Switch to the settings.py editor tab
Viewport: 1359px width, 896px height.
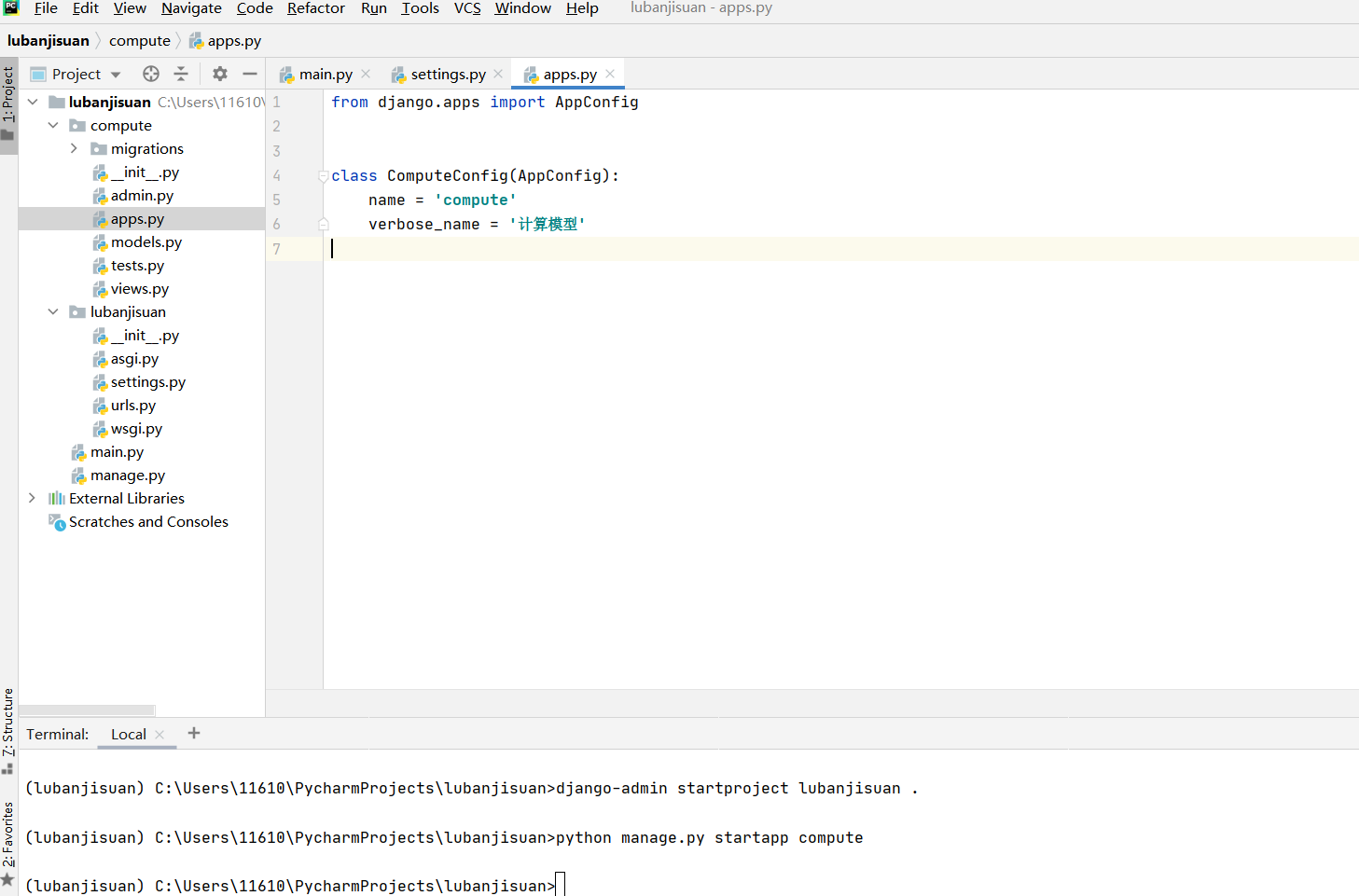pos(448,75)
